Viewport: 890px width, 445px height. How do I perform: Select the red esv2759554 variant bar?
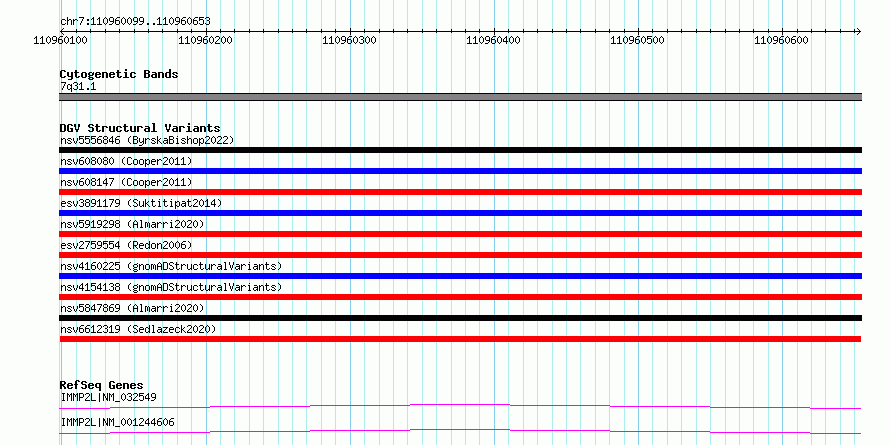tap(461, 255)
